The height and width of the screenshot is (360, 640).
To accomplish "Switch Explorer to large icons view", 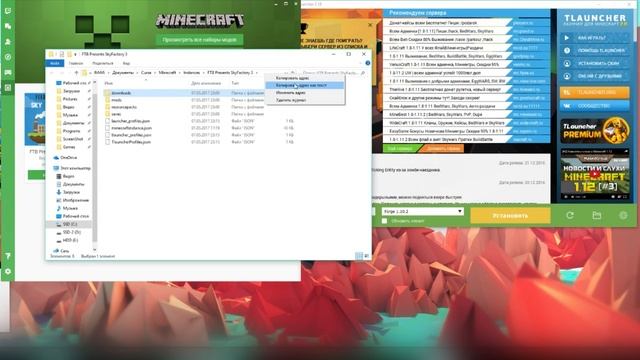I will (366, 256).
